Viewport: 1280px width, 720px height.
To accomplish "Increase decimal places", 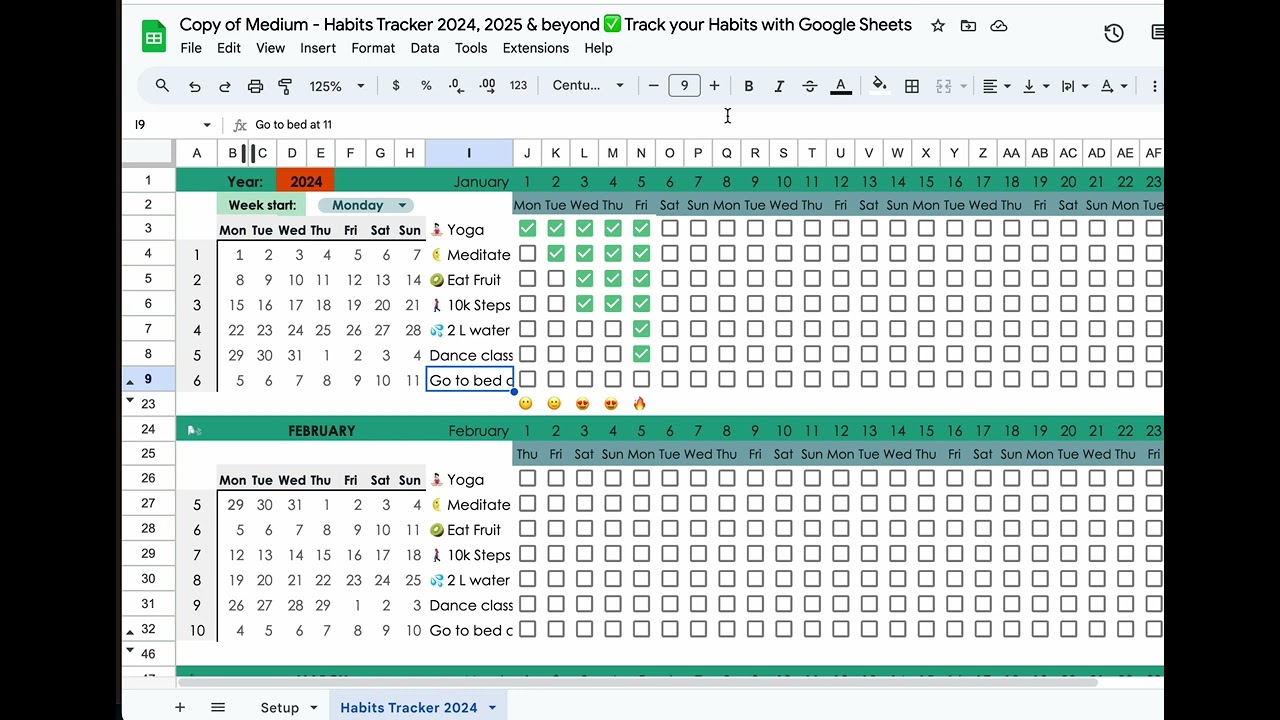I will click(487, 86).
